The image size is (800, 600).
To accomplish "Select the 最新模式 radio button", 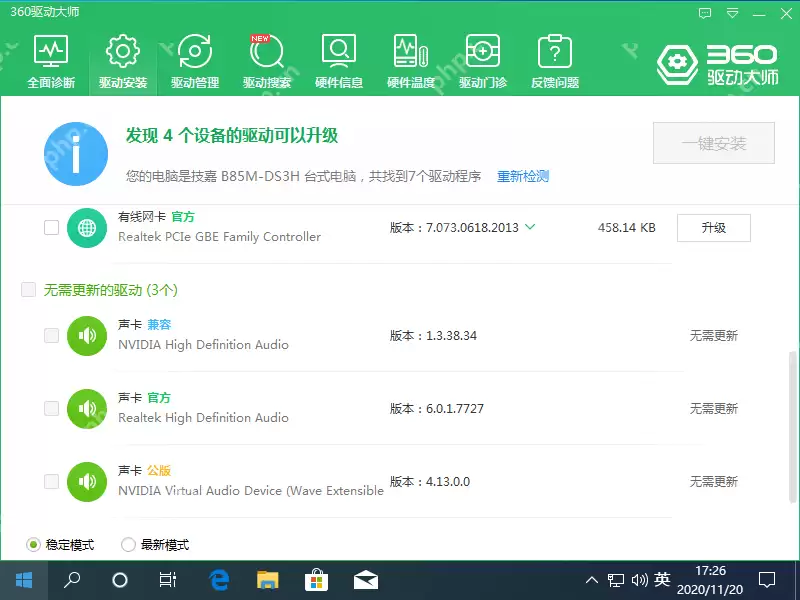I will pos(128,544).
